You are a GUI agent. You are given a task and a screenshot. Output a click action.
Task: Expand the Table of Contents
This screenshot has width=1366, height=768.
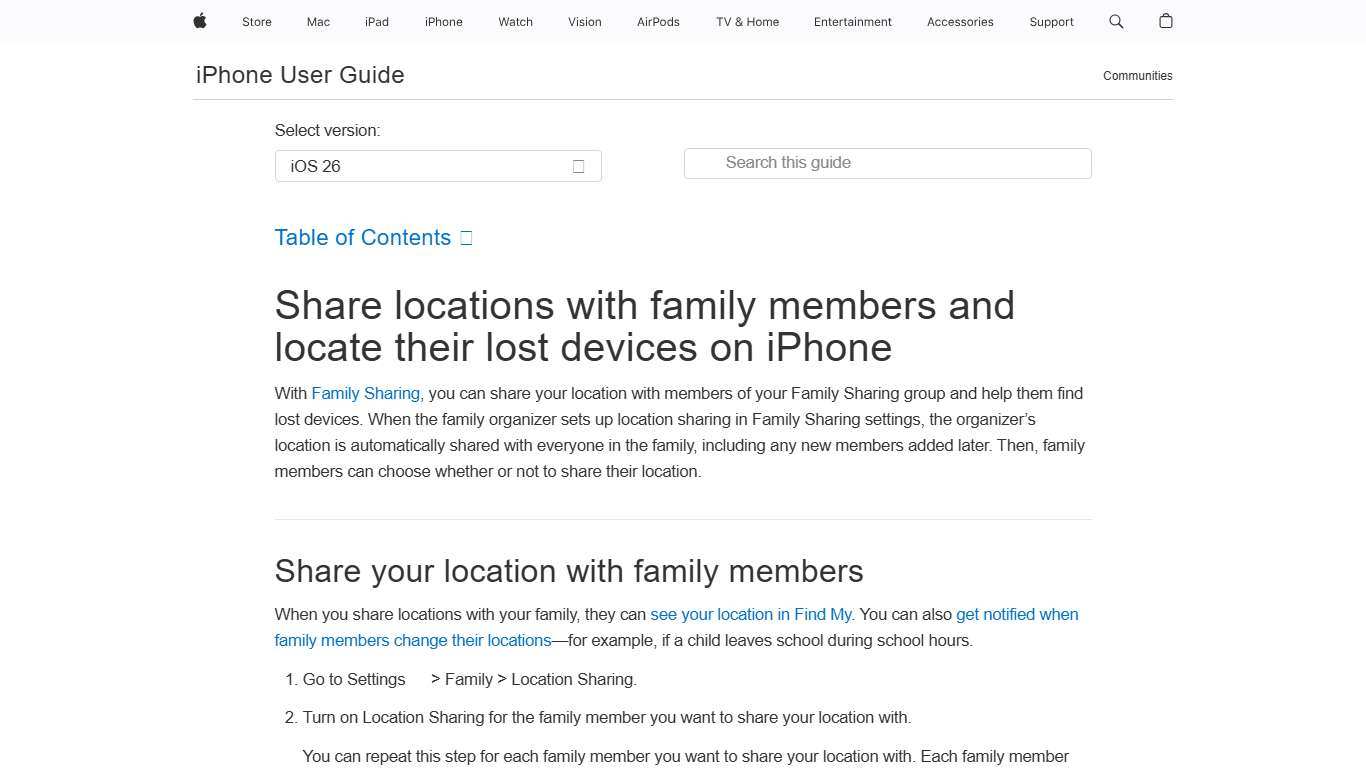point(363,237)
